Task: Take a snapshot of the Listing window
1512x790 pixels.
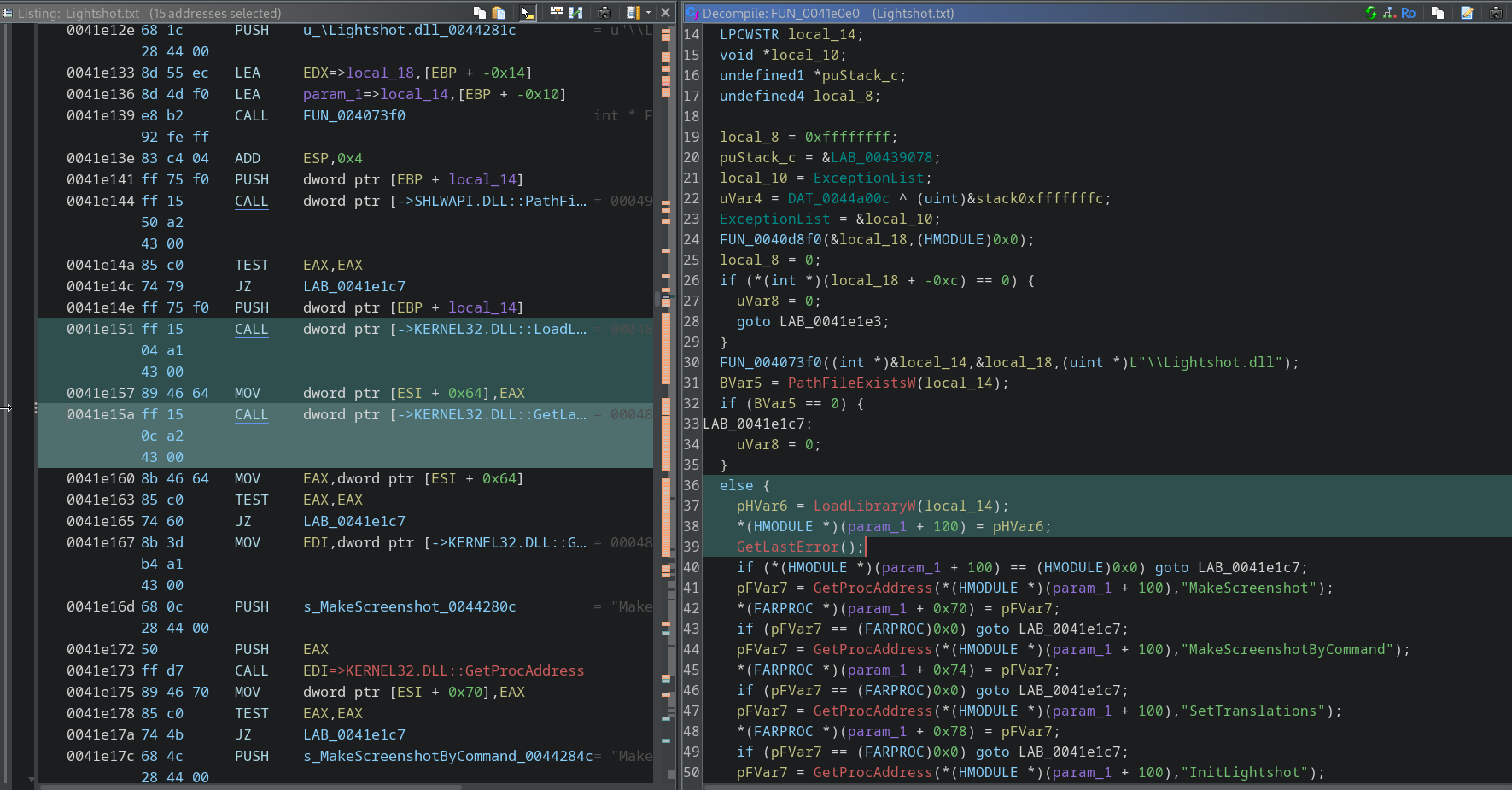Action: pyautogui.click(x=604, y=13)
